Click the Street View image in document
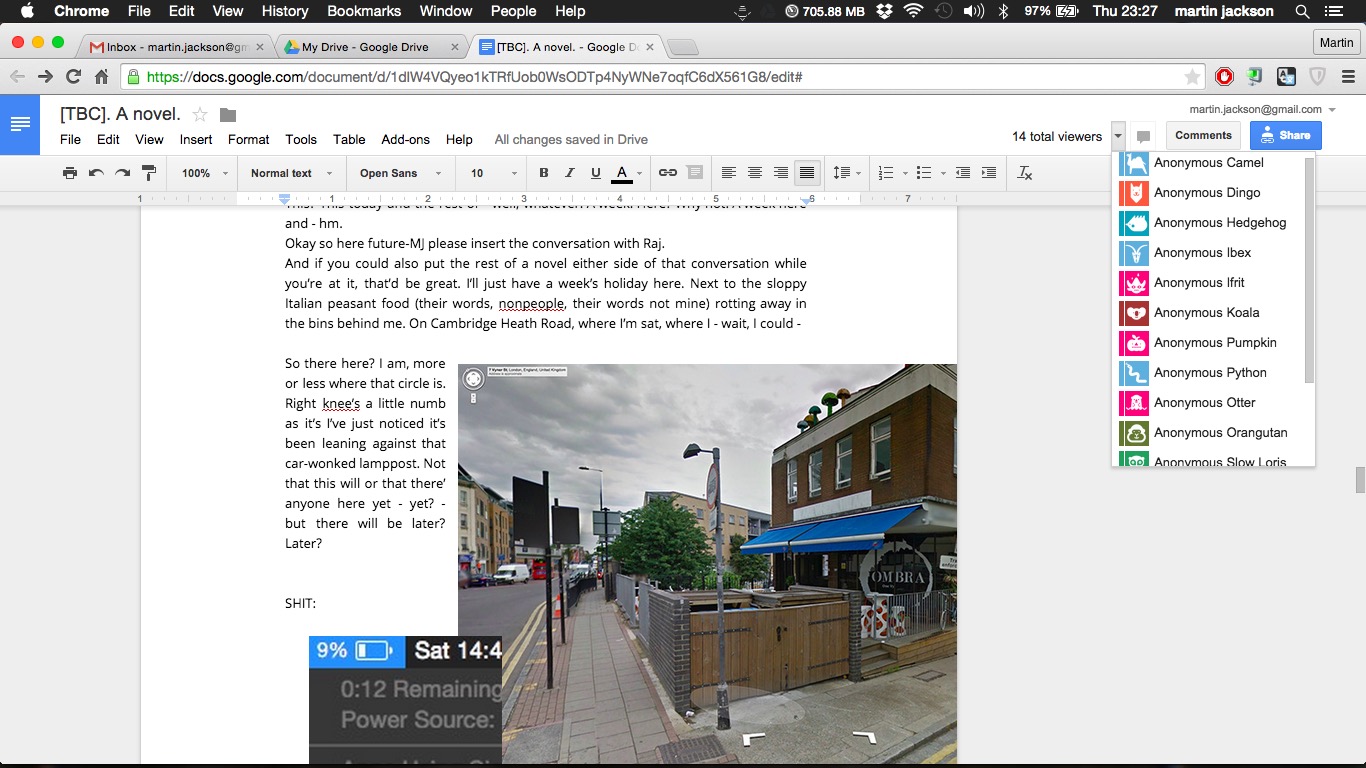This screenshot has width=1366, height=768. click(707, 565)
